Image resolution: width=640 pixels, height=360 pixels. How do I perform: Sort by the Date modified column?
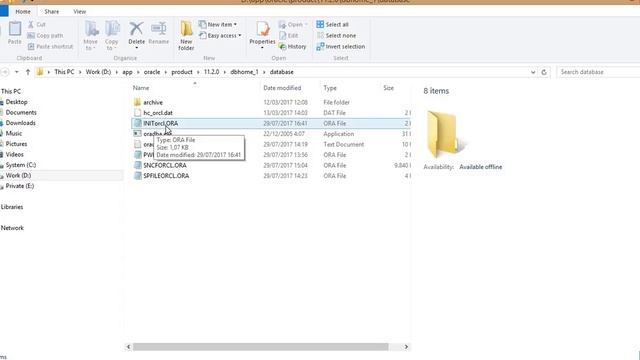pyautogui.click(x=282, y=88)
